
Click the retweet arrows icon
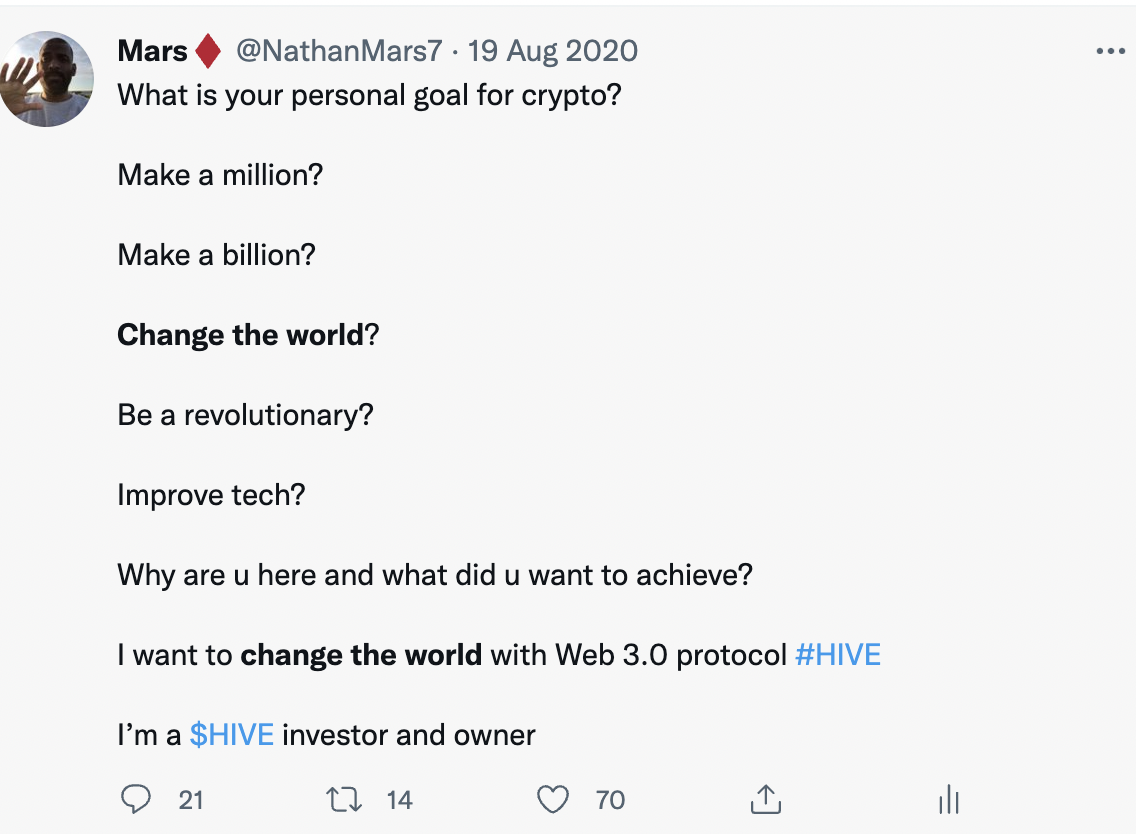click(343, 800)
